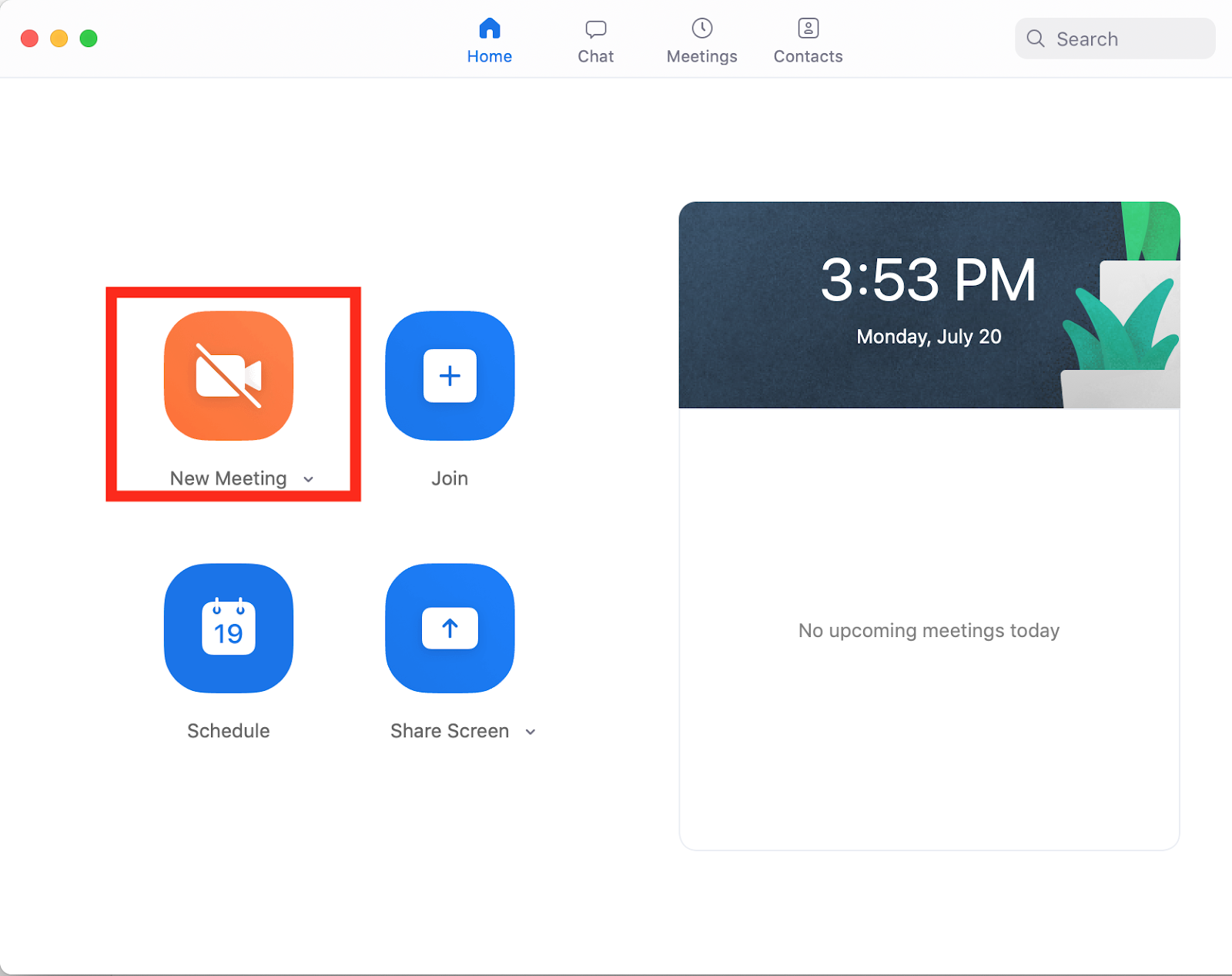1232x976 pixels.
Task: Click the "Join" text label
Action: 450,478
